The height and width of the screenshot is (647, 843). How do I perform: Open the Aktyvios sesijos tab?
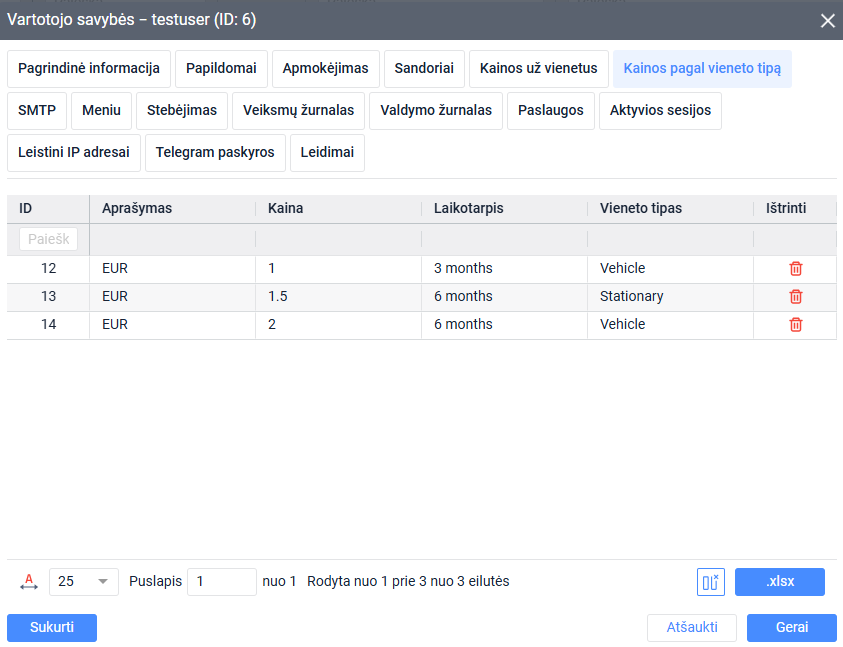pos(660,111)
